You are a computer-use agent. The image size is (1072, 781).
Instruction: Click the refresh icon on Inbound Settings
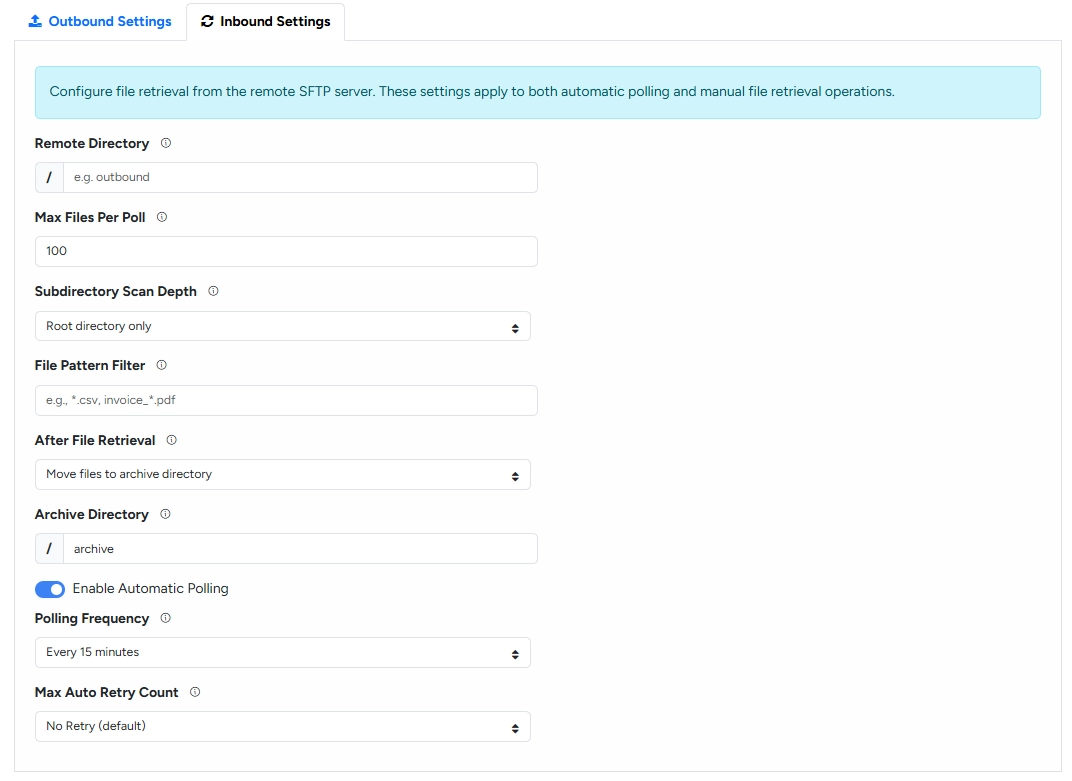(207, 21)
